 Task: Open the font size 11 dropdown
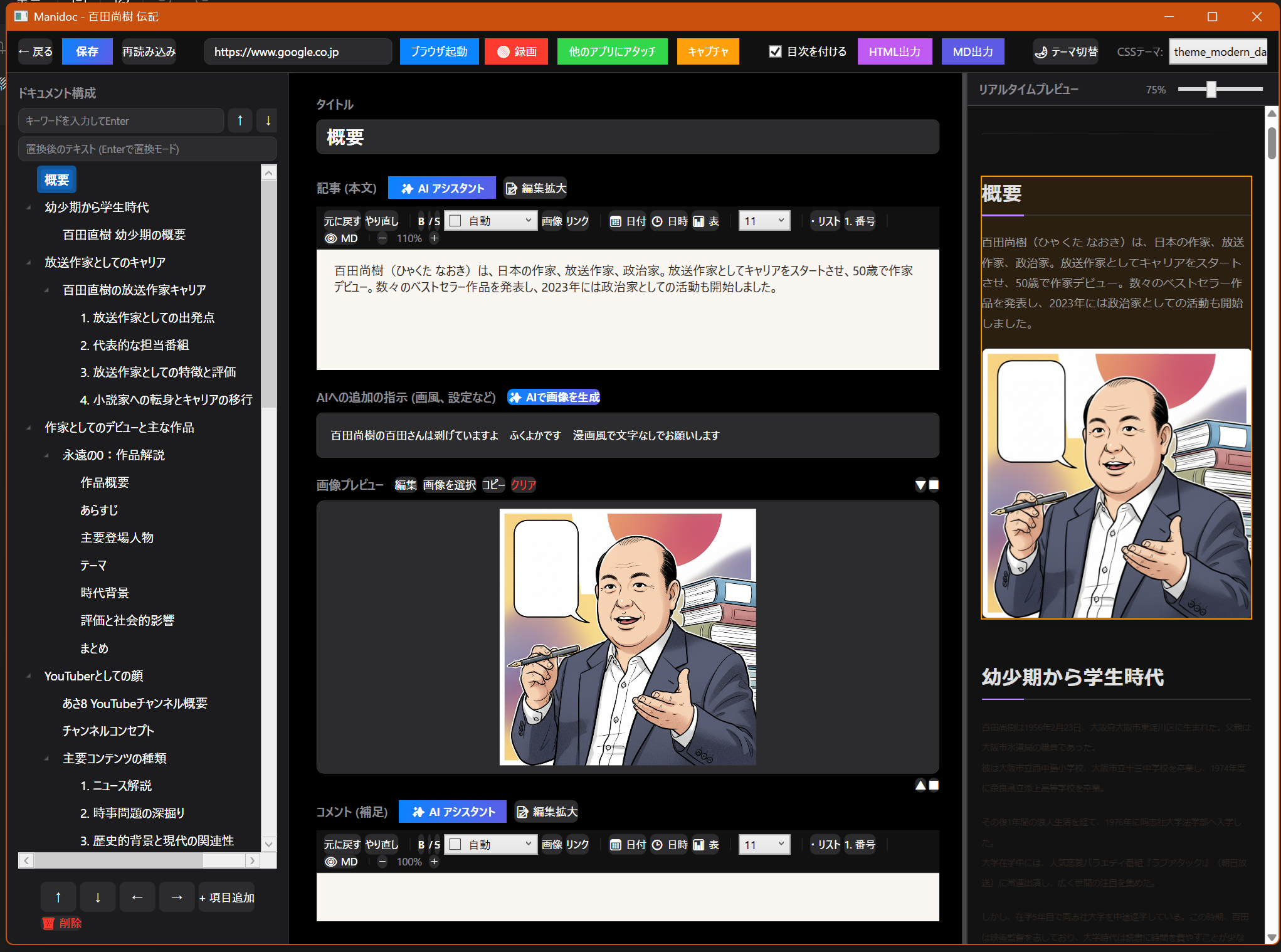[x=764, y=220]
